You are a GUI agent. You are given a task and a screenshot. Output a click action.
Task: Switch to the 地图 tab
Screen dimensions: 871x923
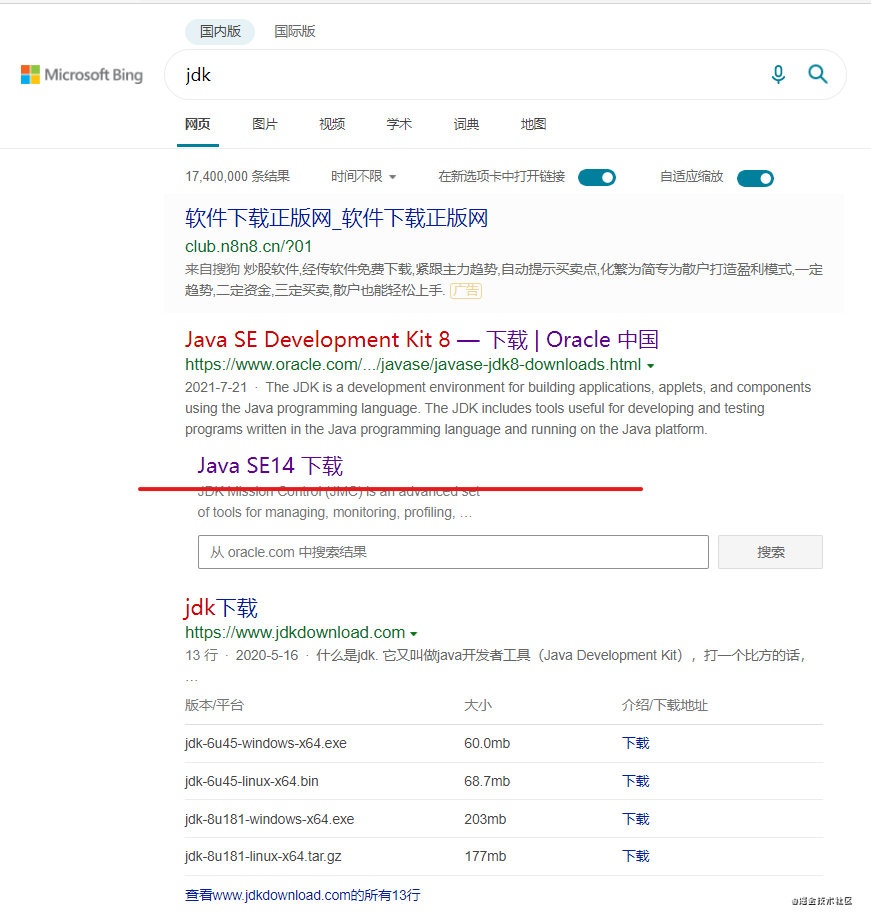[533, 123]
